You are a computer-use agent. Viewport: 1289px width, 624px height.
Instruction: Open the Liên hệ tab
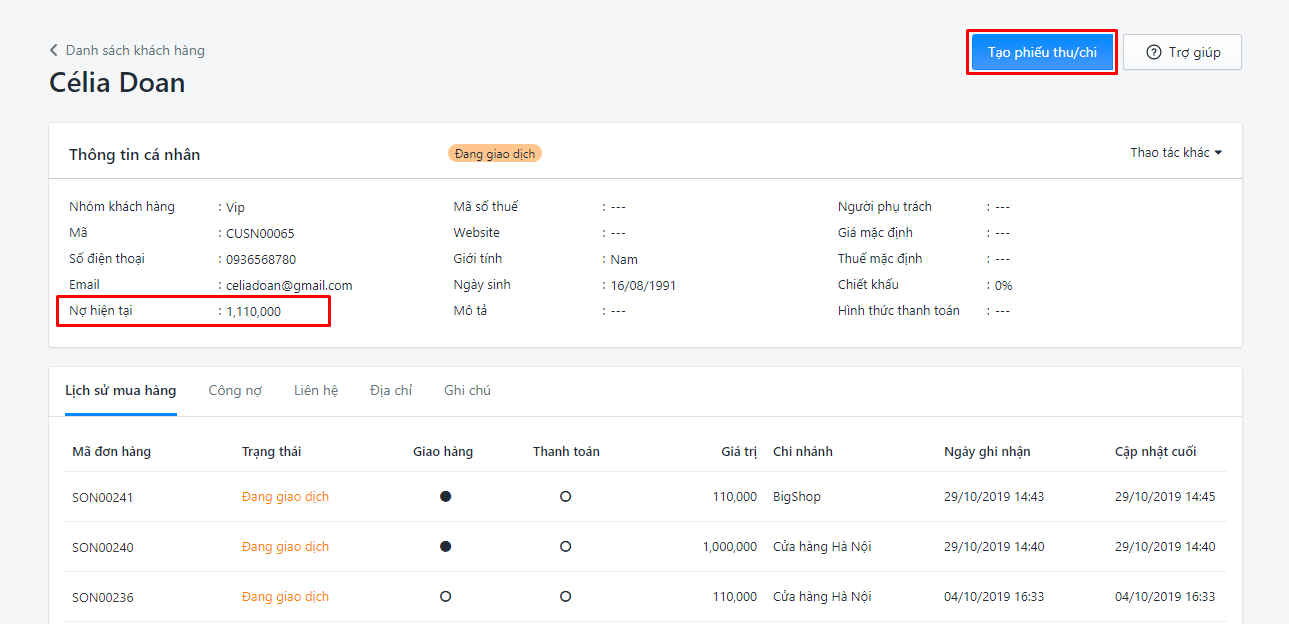point(316,390)
